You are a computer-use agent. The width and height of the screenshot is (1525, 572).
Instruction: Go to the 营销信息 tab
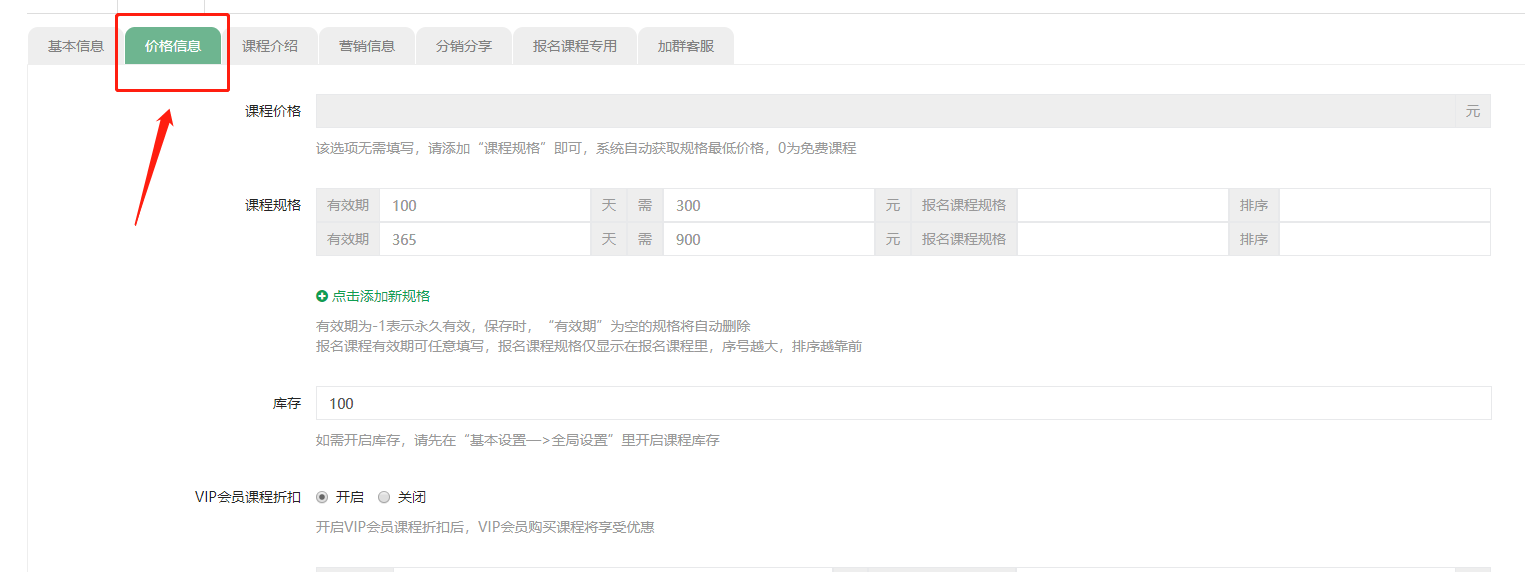367,46
